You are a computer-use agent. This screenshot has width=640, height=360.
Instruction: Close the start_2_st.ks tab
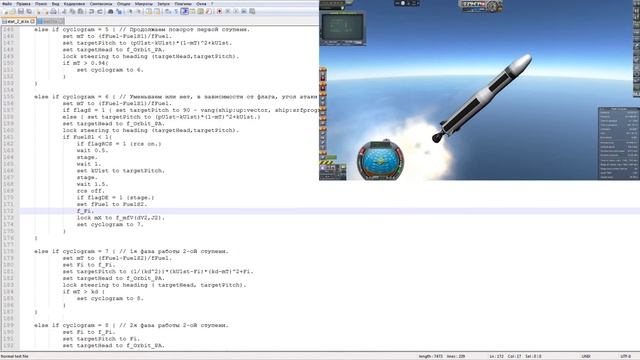pos(33,21)
